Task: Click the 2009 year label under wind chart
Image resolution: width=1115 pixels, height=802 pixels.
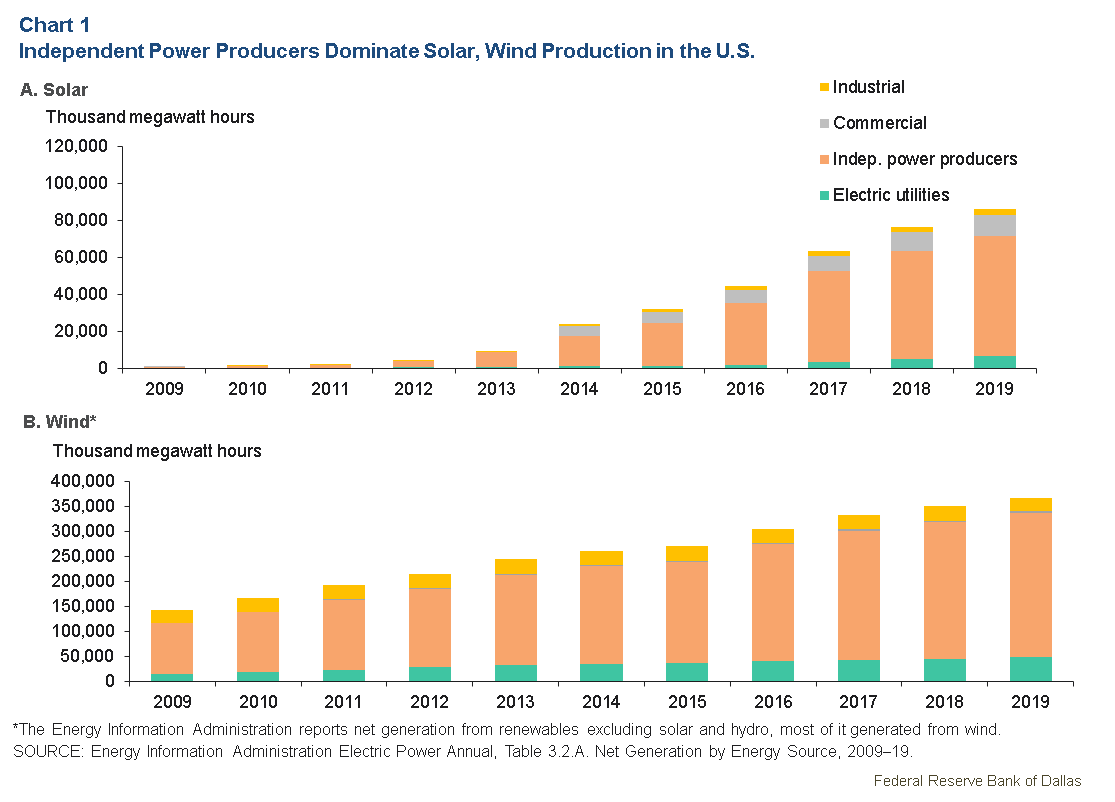Action: click(172, 702)
